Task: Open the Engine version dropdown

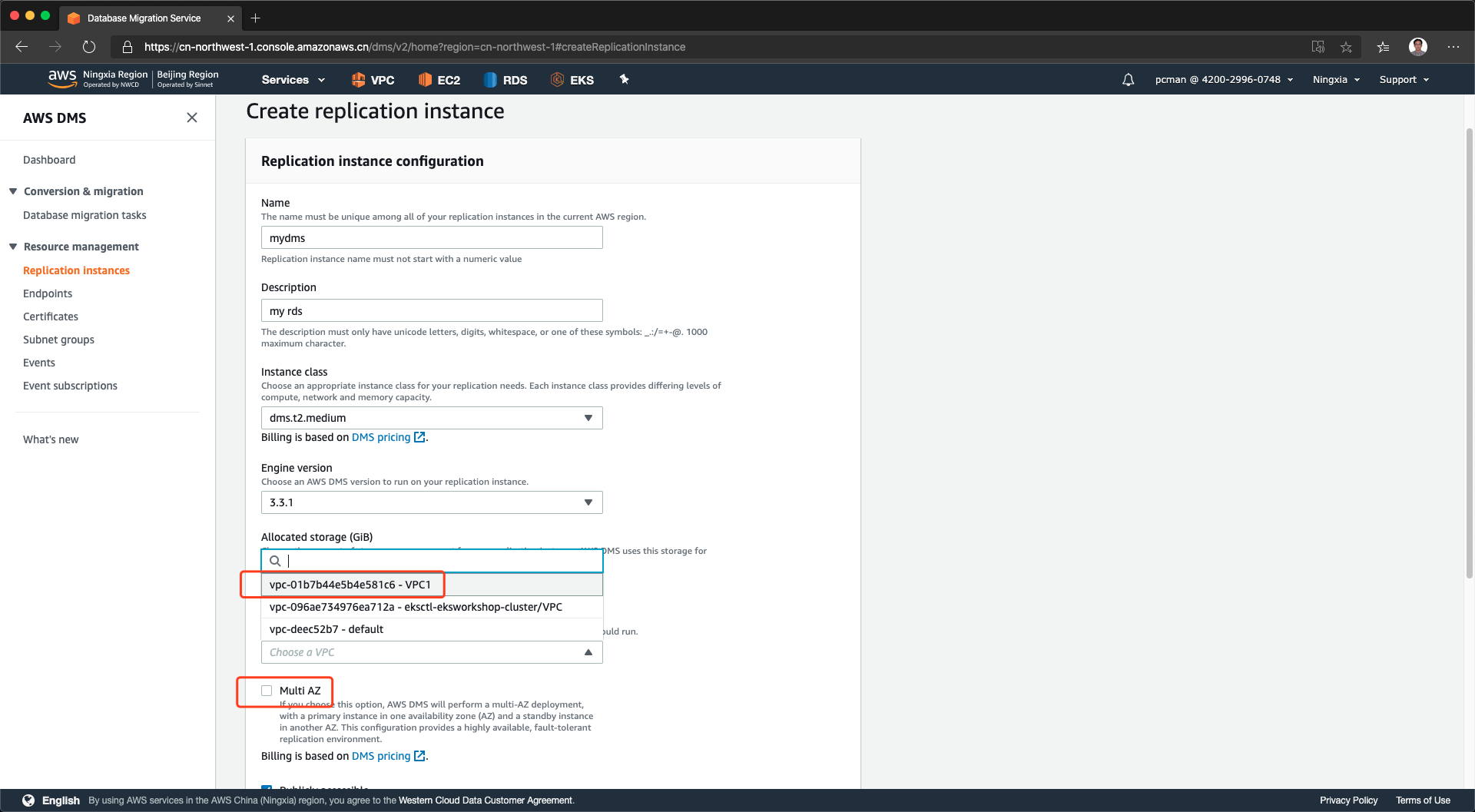Action: [432, 502]
